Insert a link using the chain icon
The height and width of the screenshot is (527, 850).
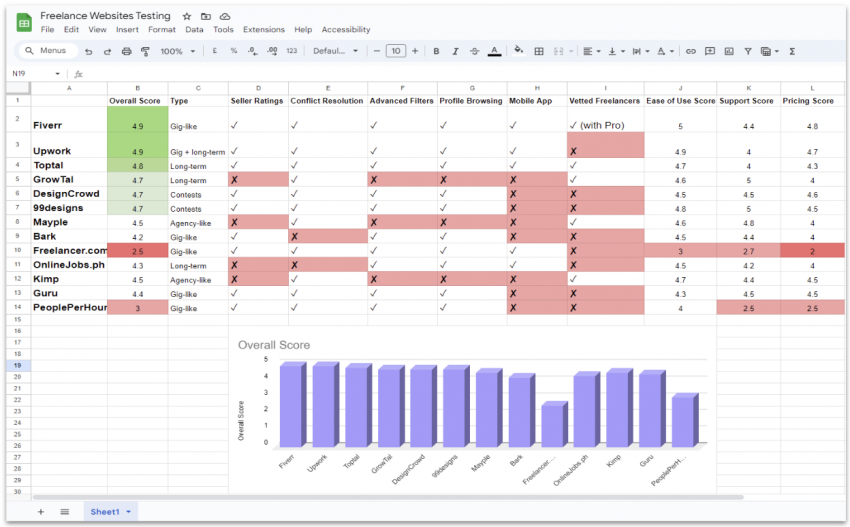click(x=691, y=51)
